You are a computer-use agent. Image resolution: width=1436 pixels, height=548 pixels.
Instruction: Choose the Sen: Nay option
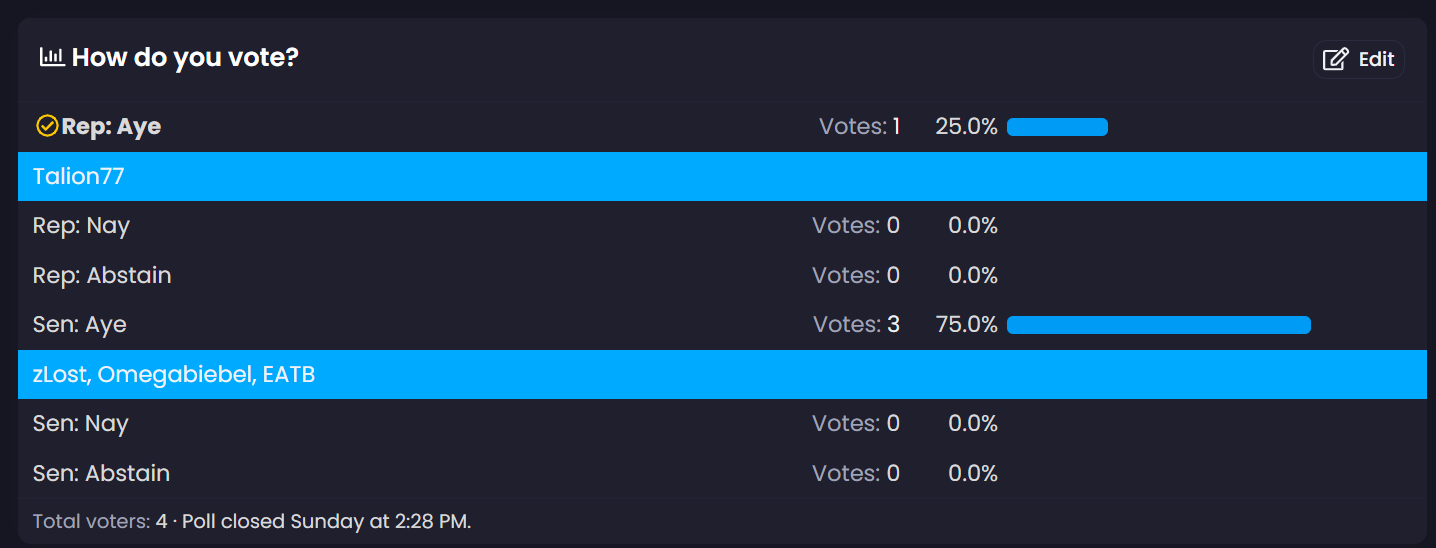[x=80, y=424]
